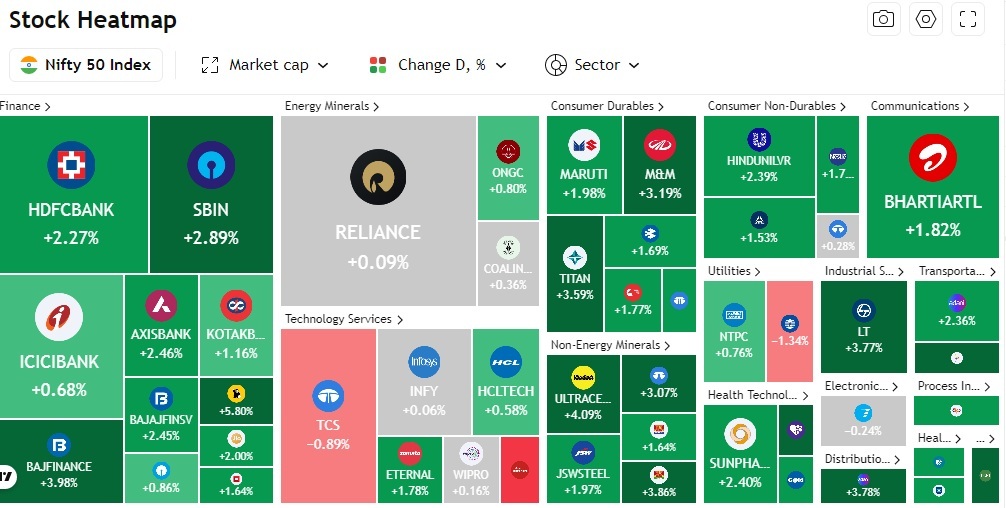Viewport: 1006px width, 508px height.
Task: Click ETERNAL logo icon
Action: pos(410,453)
